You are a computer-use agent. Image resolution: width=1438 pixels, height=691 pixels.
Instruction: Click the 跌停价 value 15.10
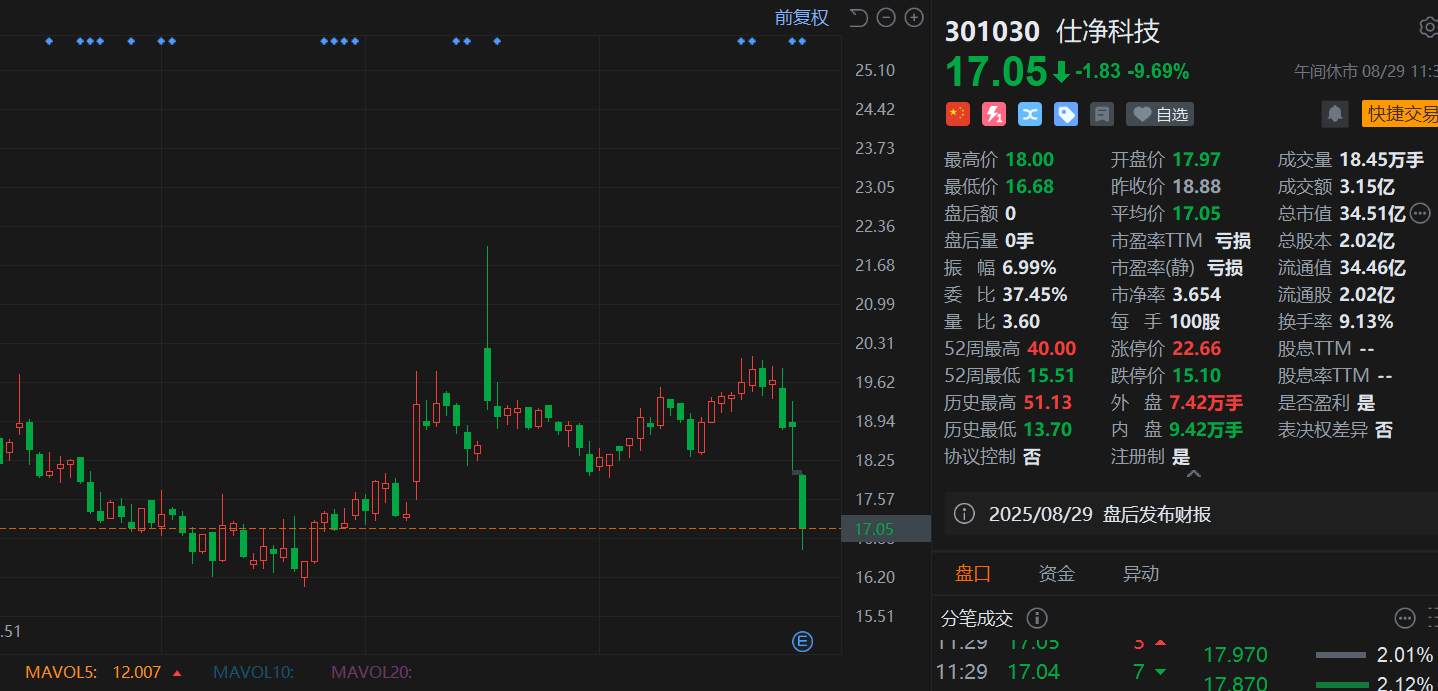[1195, 376]
